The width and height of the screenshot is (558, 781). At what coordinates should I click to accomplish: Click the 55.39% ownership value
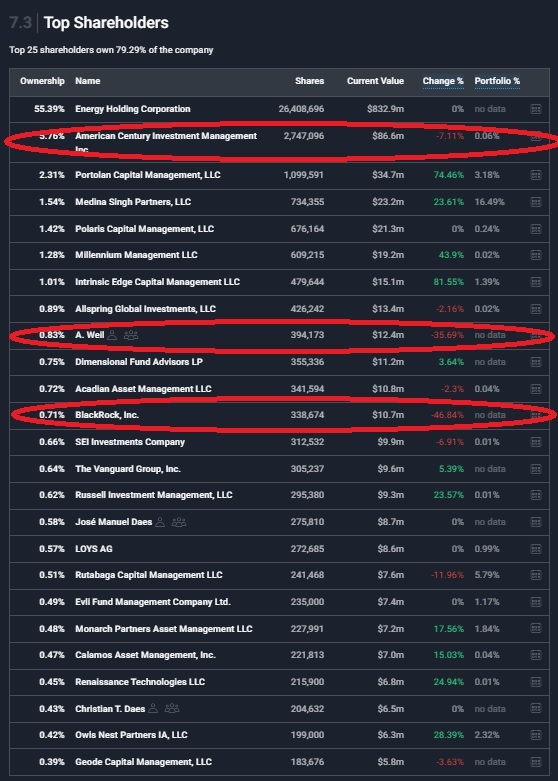(49, 109)
